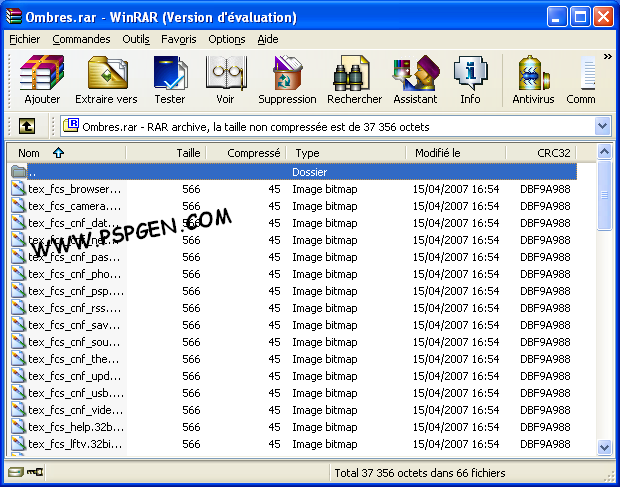Sort by Nom column header

66,153
